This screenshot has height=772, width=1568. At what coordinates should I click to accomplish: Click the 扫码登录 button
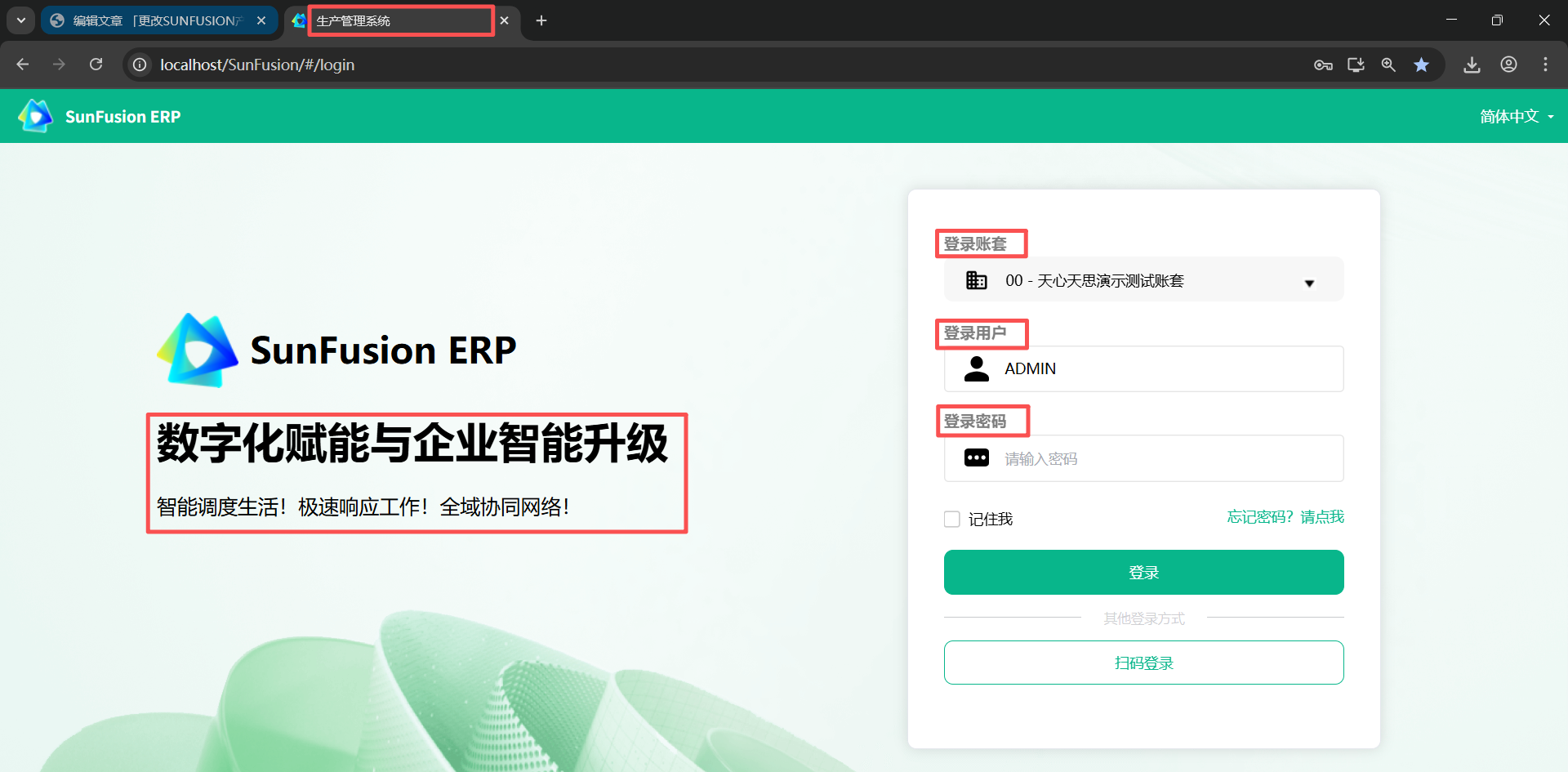[1143, 663]
